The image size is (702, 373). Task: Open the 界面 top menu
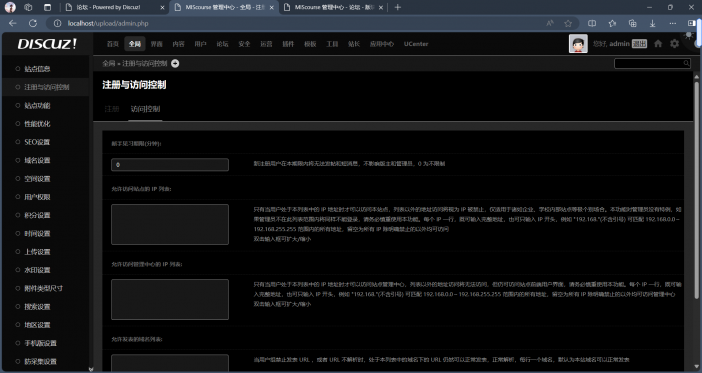click(x=156, y=44)
